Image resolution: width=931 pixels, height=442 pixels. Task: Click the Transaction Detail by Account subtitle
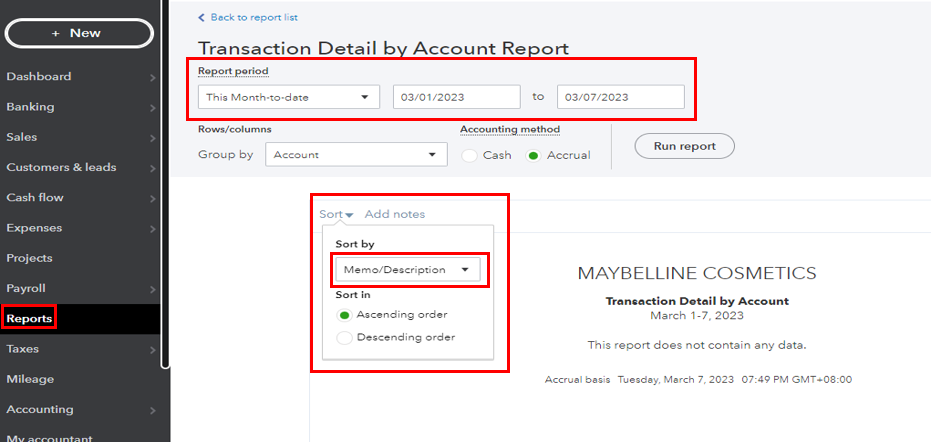pos(697,301)
